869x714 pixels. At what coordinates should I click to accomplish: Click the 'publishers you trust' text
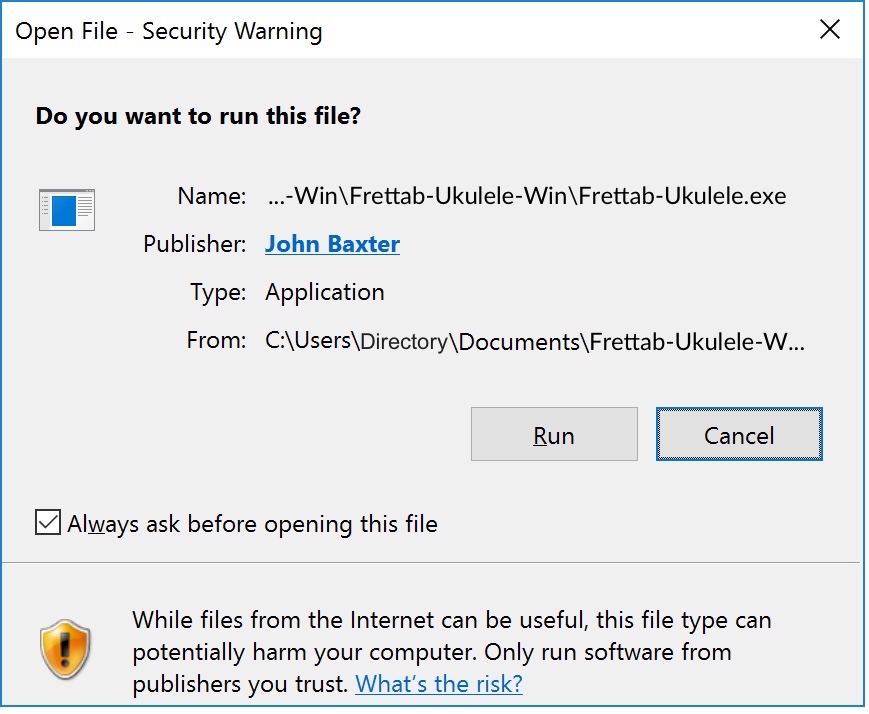click(240, 684)
